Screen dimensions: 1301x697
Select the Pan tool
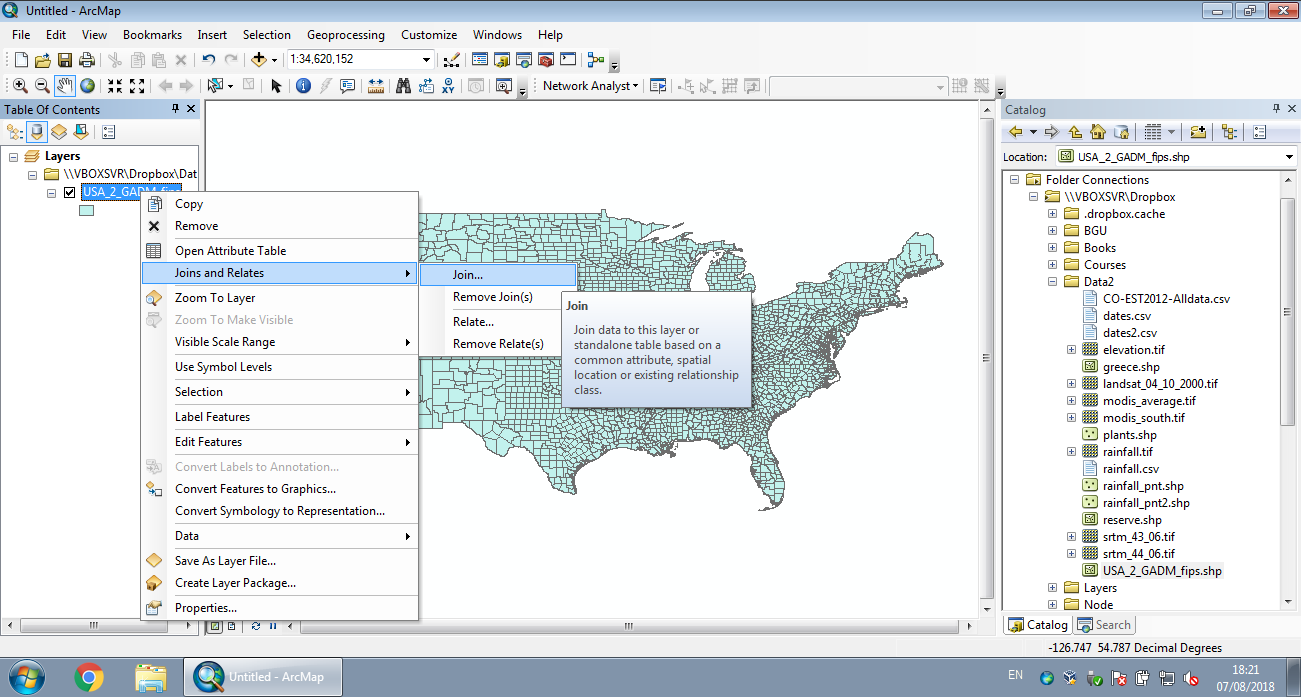(63, 86)
